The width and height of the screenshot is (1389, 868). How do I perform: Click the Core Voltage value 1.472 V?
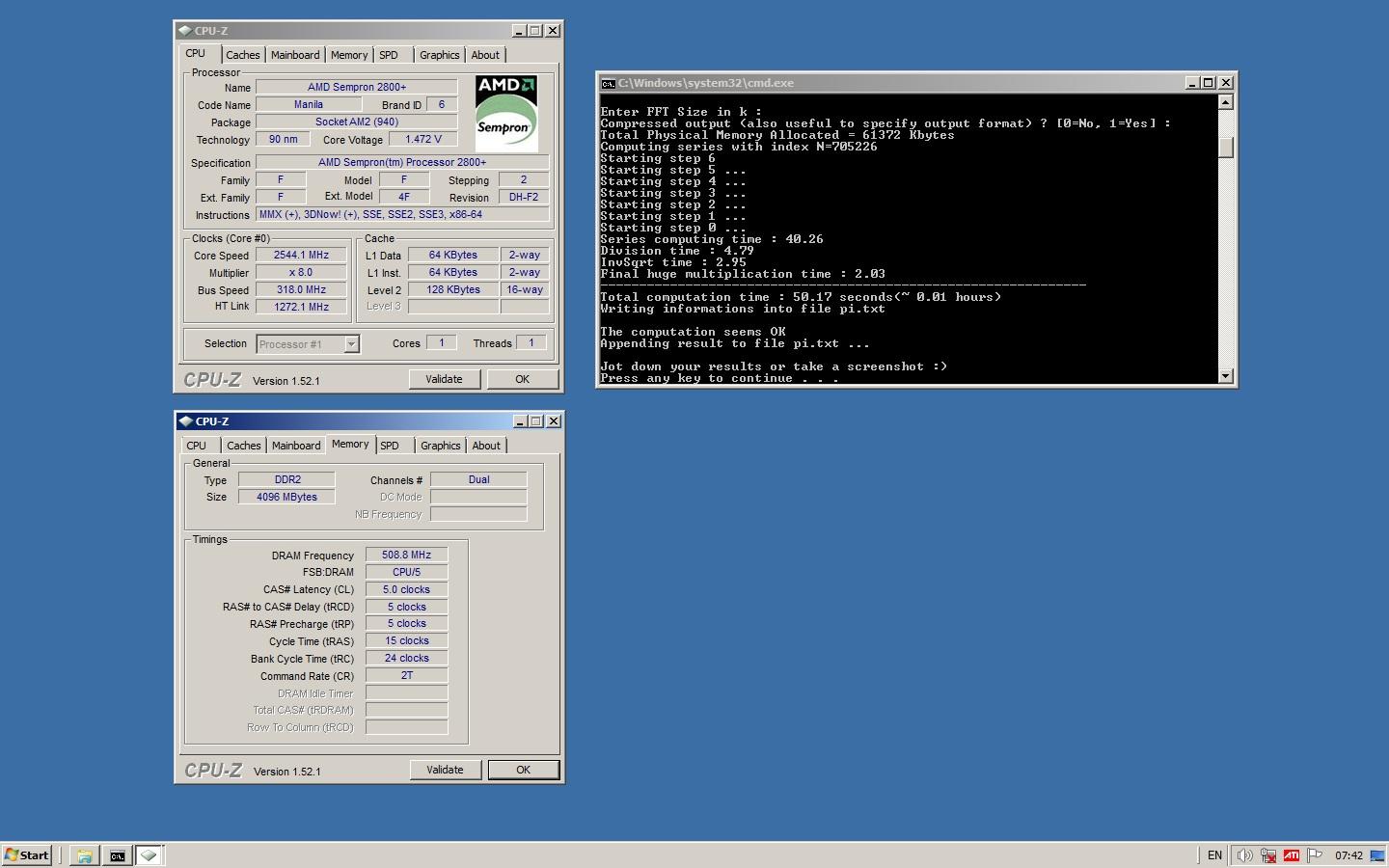[423, 139]
